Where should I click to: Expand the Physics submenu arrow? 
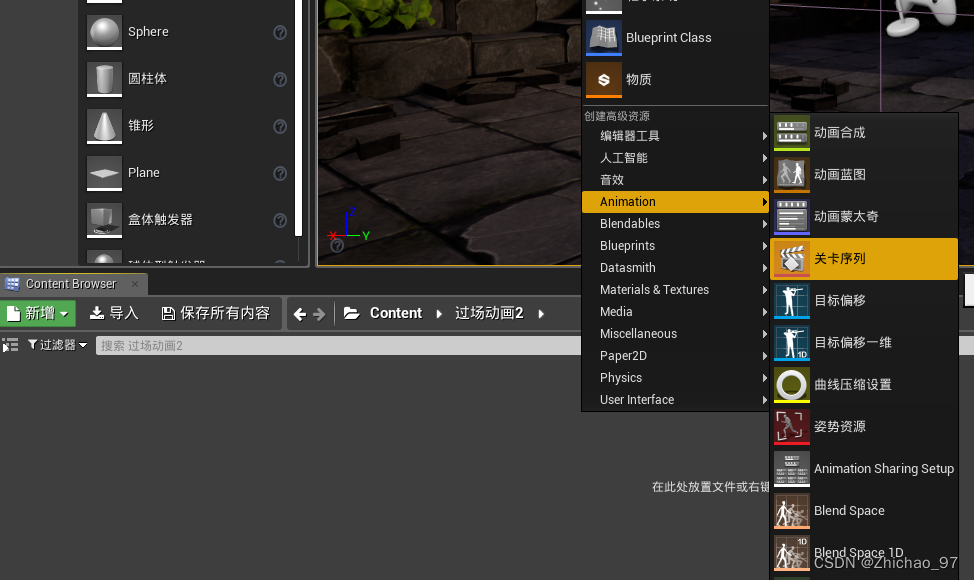763,377
